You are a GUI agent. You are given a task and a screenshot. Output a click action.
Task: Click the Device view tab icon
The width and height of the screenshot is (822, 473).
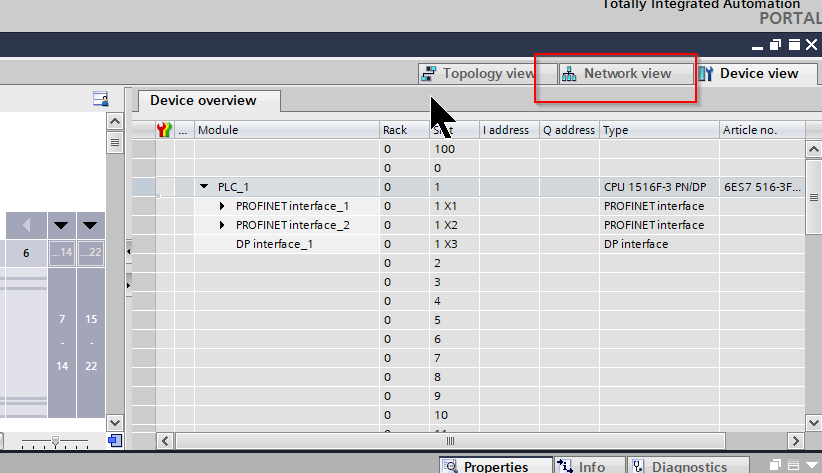point(706,74)
